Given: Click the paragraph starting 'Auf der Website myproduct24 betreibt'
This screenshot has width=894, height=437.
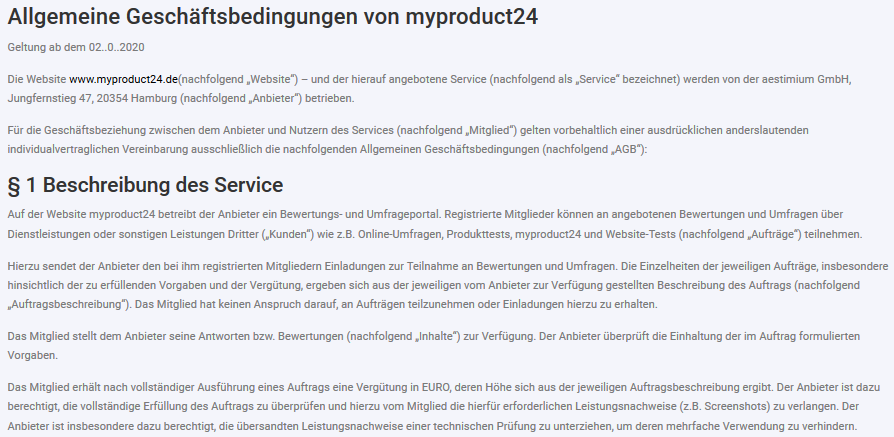Looking at the screenshot, I should tap(435, 224).
